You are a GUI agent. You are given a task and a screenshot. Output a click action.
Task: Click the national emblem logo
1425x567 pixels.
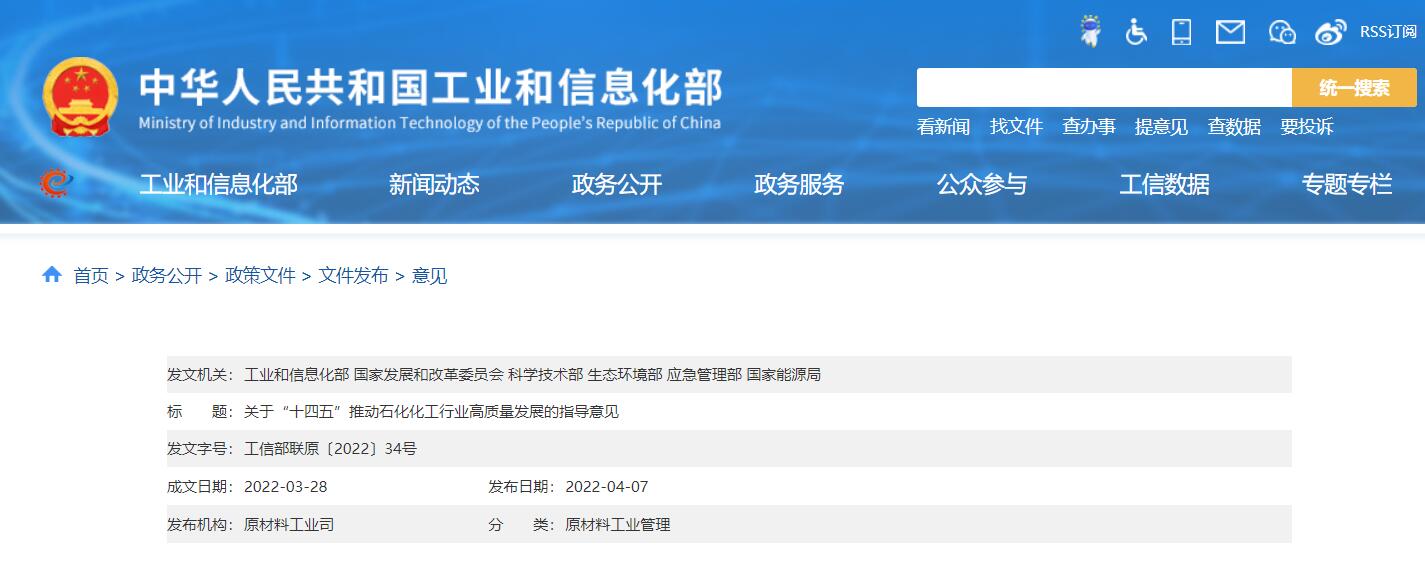click(80, 97)
